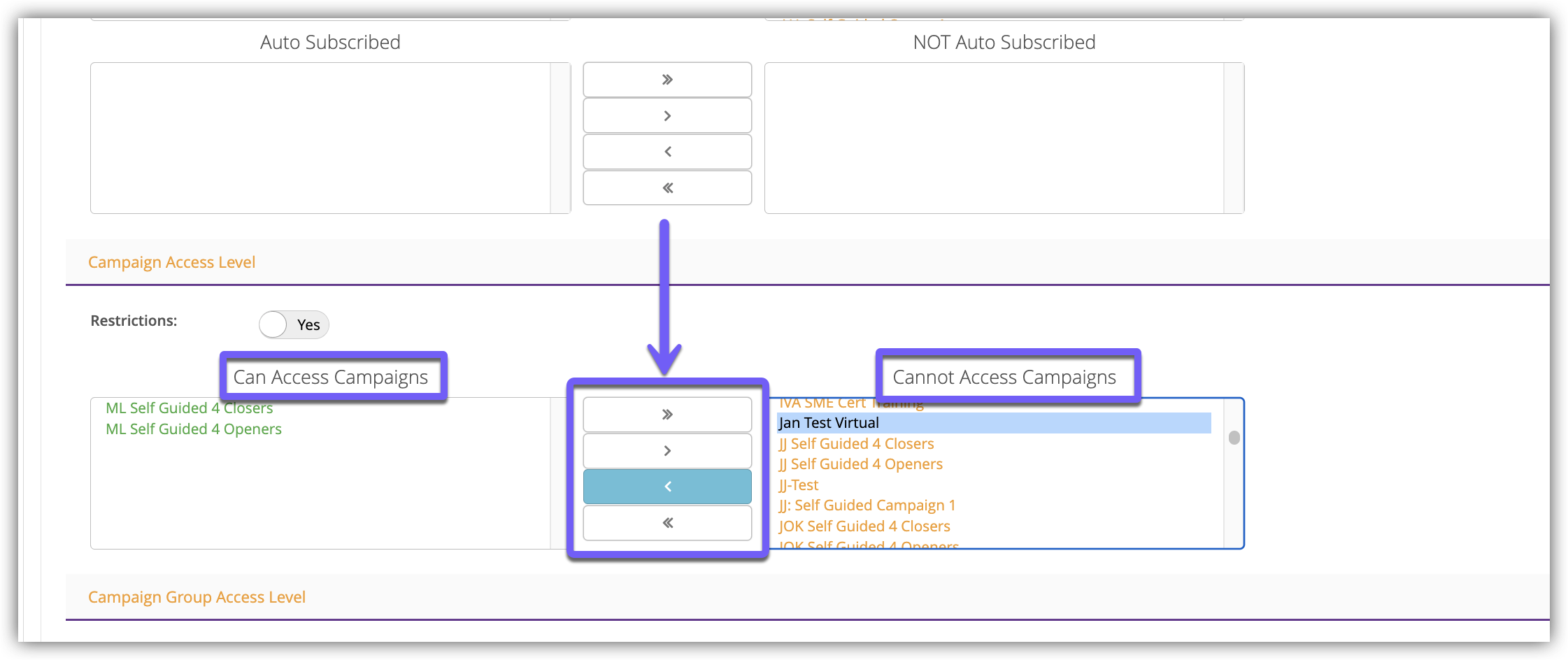Click move-all-right double chevron in Auto Subscribed
1568x660 pixels.
(x=667, y=80)
